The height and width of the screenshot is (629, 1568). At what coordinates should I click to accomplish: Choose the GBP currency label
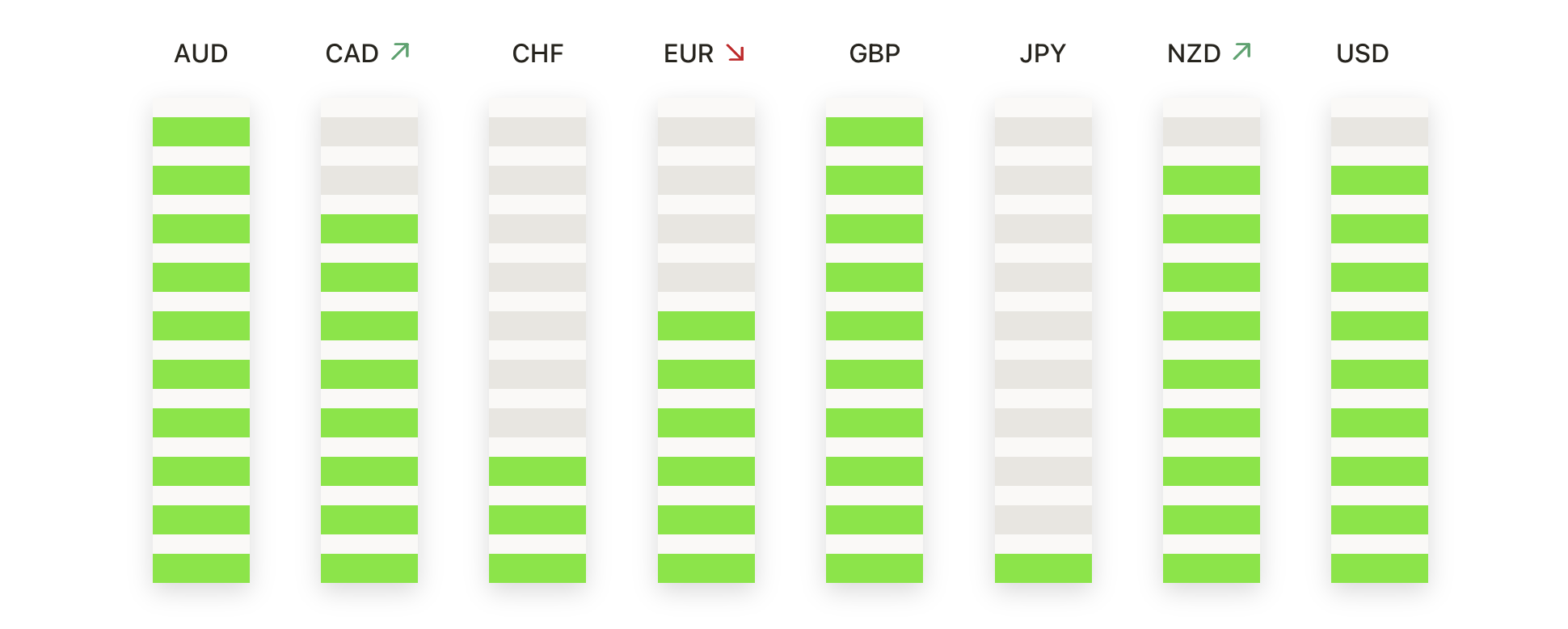[875, 53]
